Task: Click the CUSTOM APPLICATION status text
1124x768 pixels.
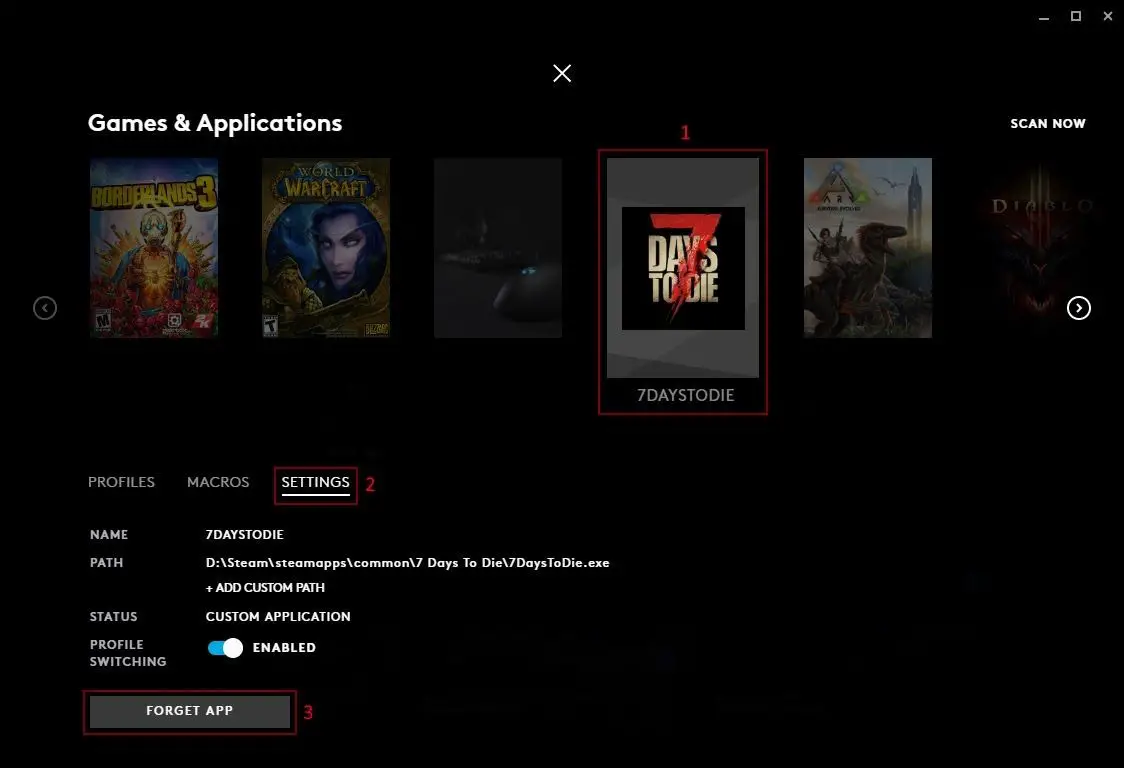Action: pyautogui.click(x=278, y=617)
